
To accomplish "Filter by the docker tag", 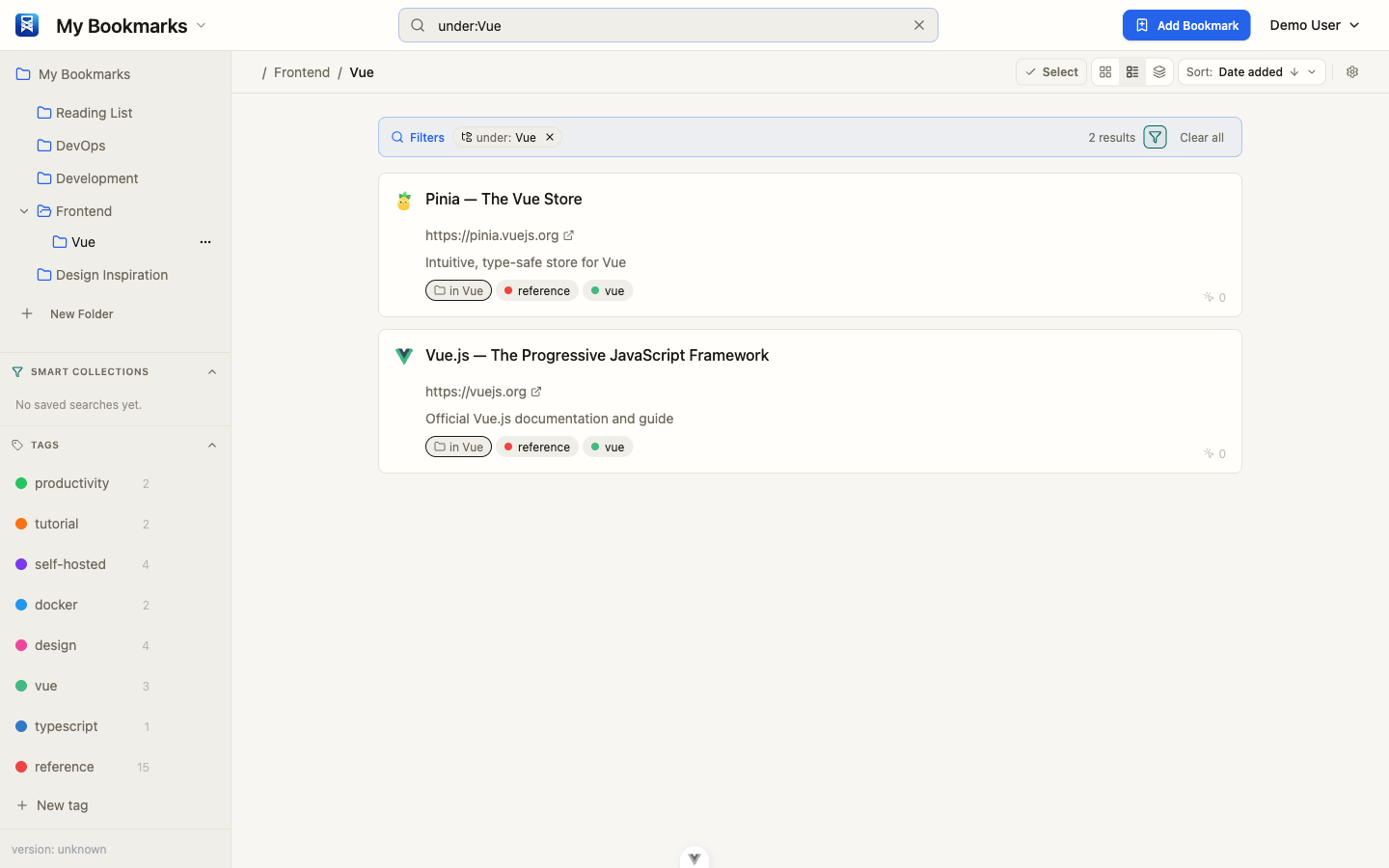I will point(56,605).
